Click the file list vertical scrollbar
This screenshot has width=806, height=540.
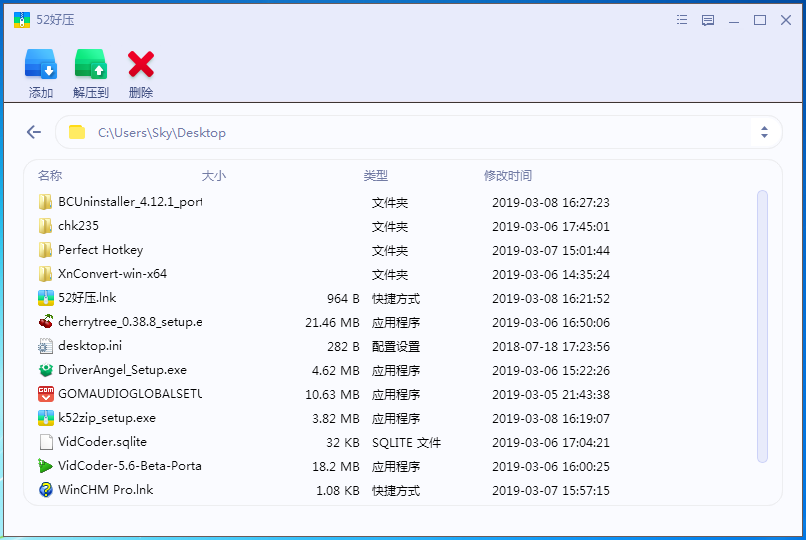pos(762,326)
